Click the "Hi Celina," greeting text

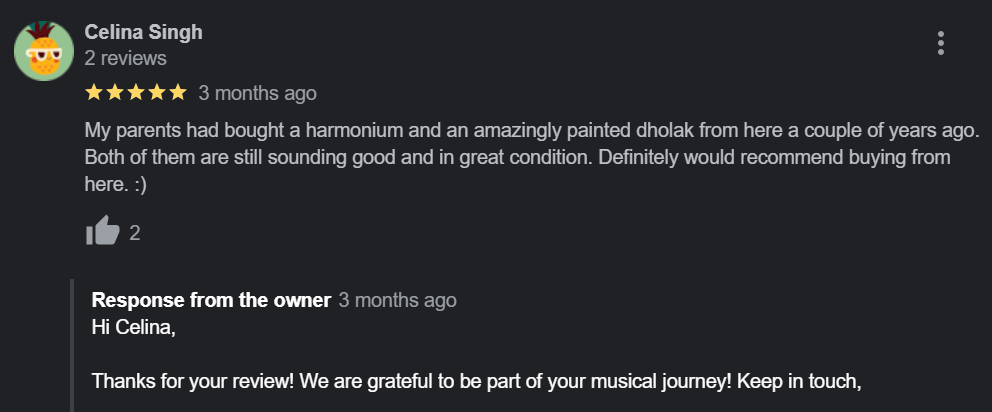click(133, 326)
